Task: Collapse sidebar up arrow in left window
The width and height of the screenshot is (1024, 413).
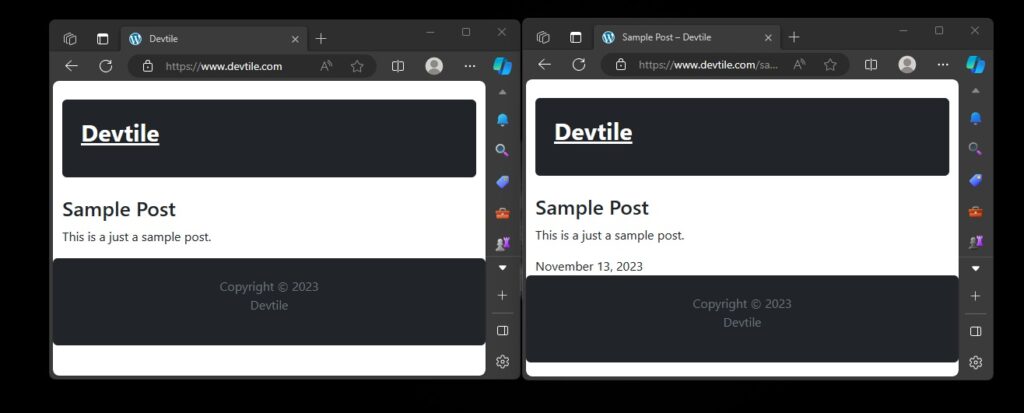Action: pos(502,93)
